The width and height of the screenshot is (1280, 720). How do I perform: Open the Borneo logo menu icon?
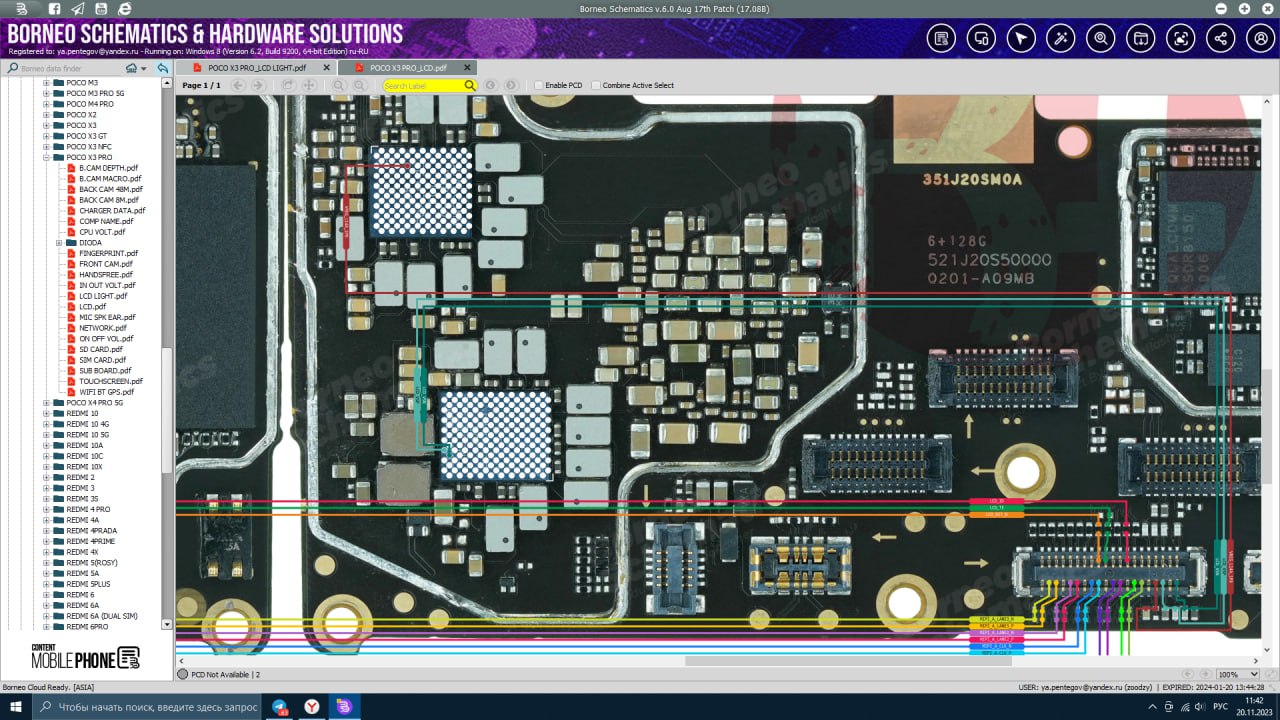22,8
